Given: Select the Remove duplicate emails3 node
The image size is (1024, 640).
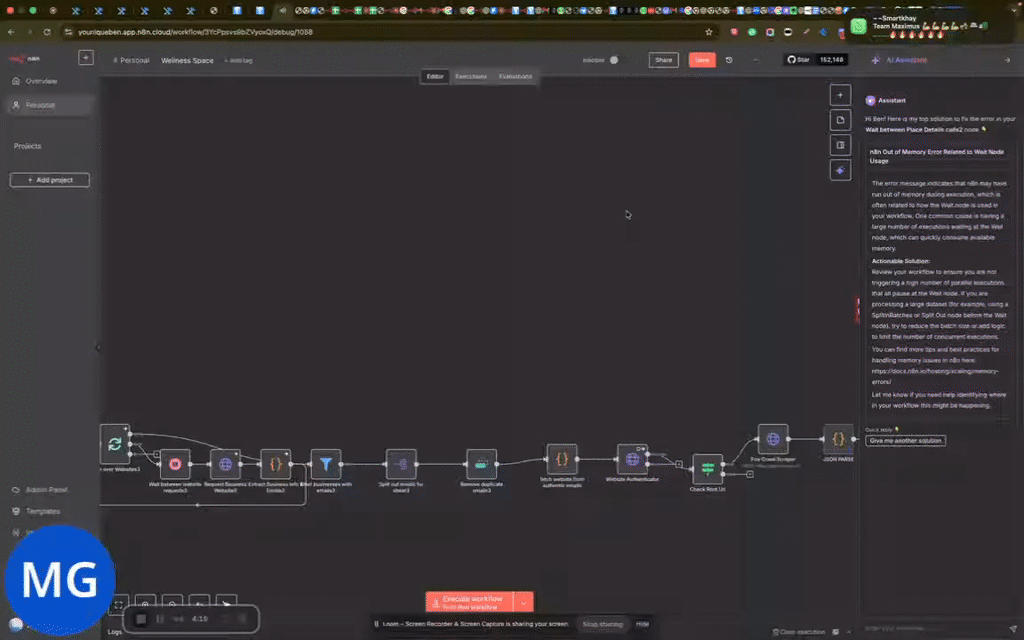Looking at the screenshot, I should [x=481, y=464].
